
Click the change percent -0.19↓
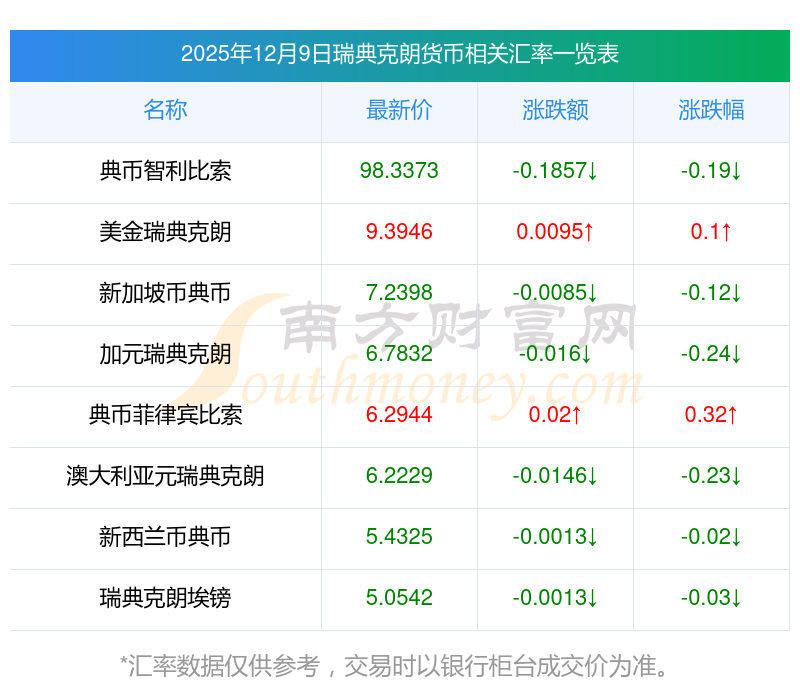point(711,171)
